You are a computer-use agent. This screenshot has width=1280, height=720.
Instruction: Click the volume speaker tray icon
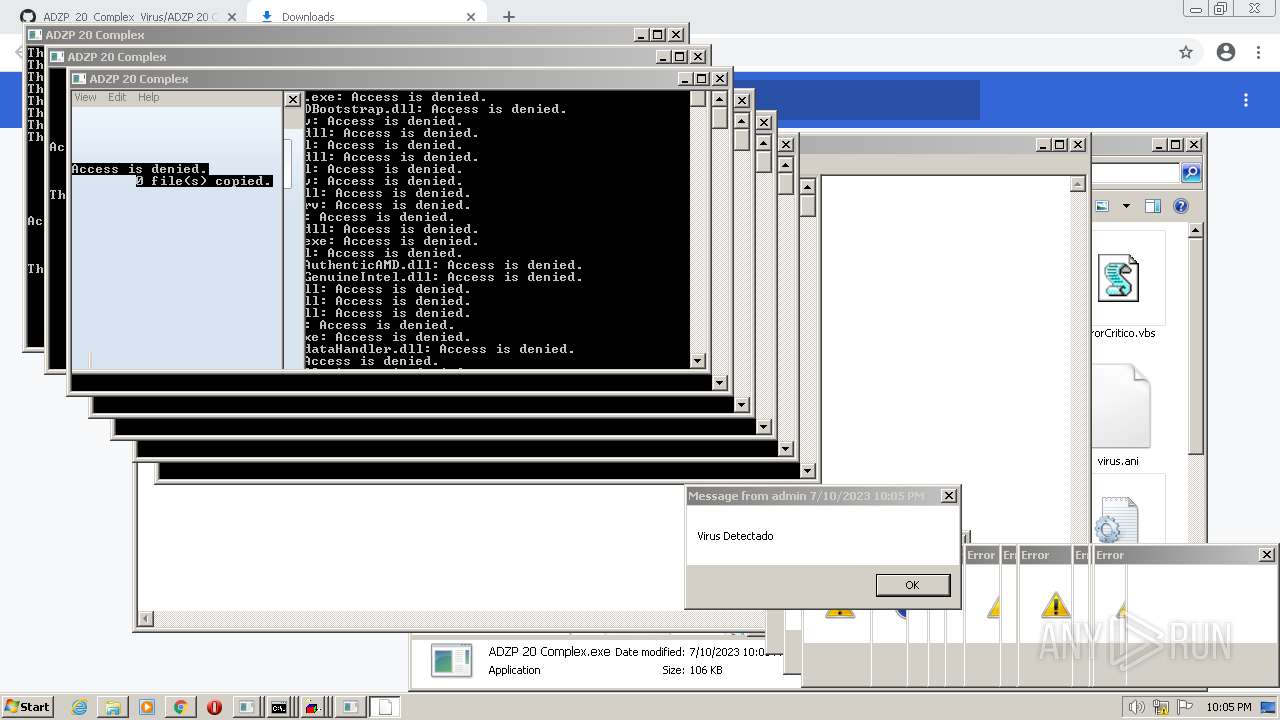click(1137, 707)
